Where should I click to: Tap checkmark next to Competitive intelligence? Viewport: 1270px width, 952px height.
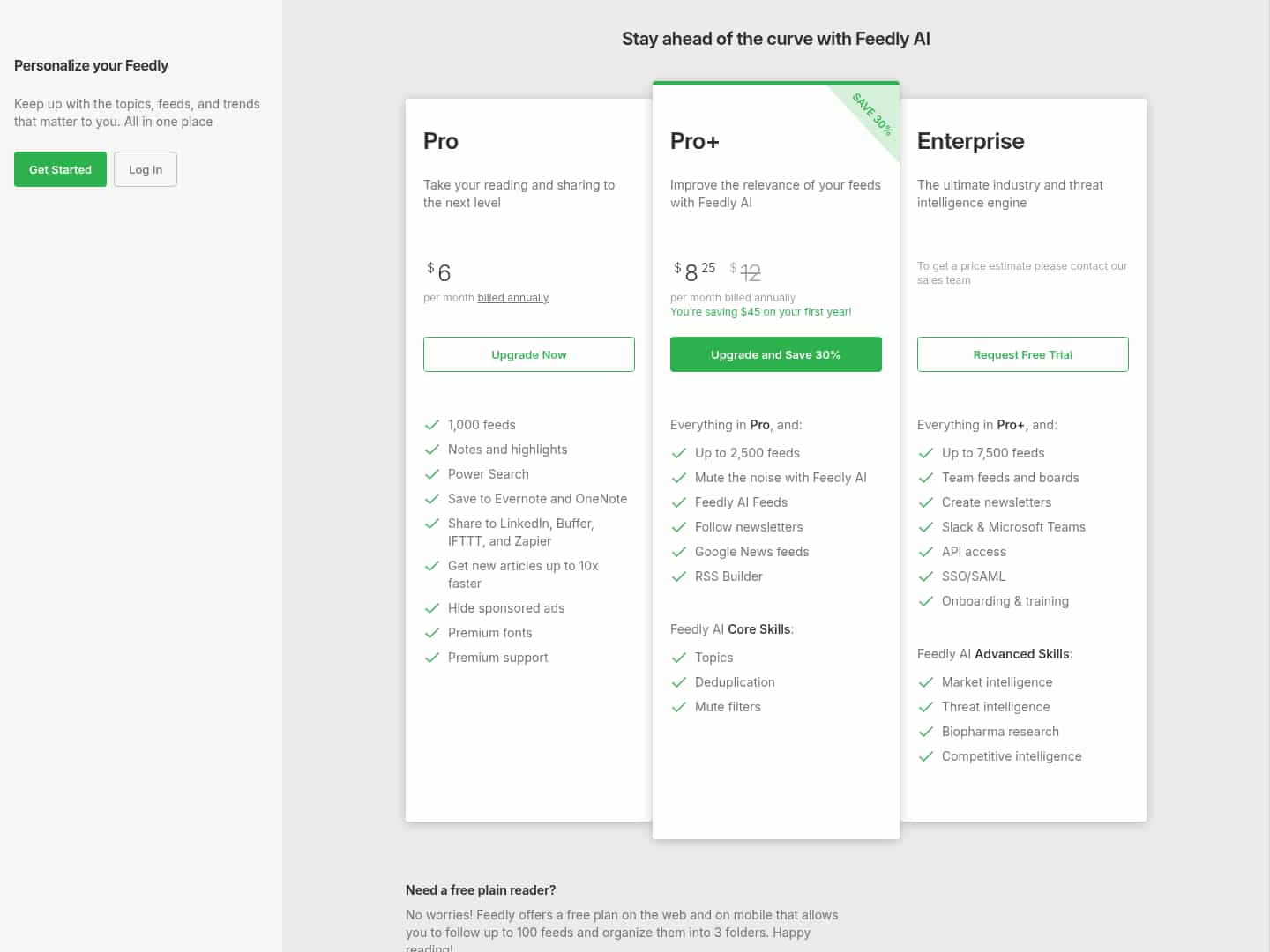926,756
